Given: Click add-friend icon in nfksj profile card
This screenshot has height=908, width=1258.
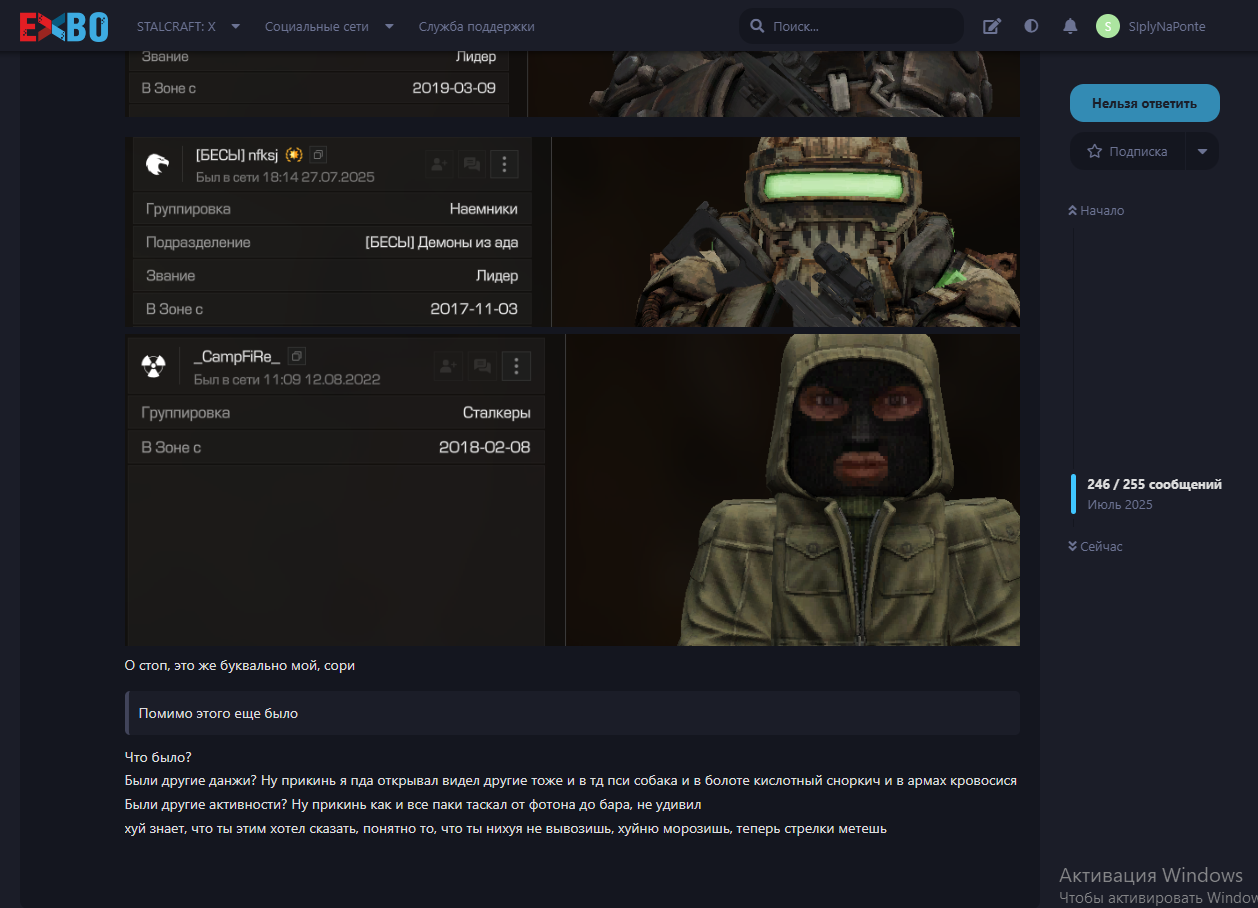Looking at the screenshot, I should click(438, 164).
